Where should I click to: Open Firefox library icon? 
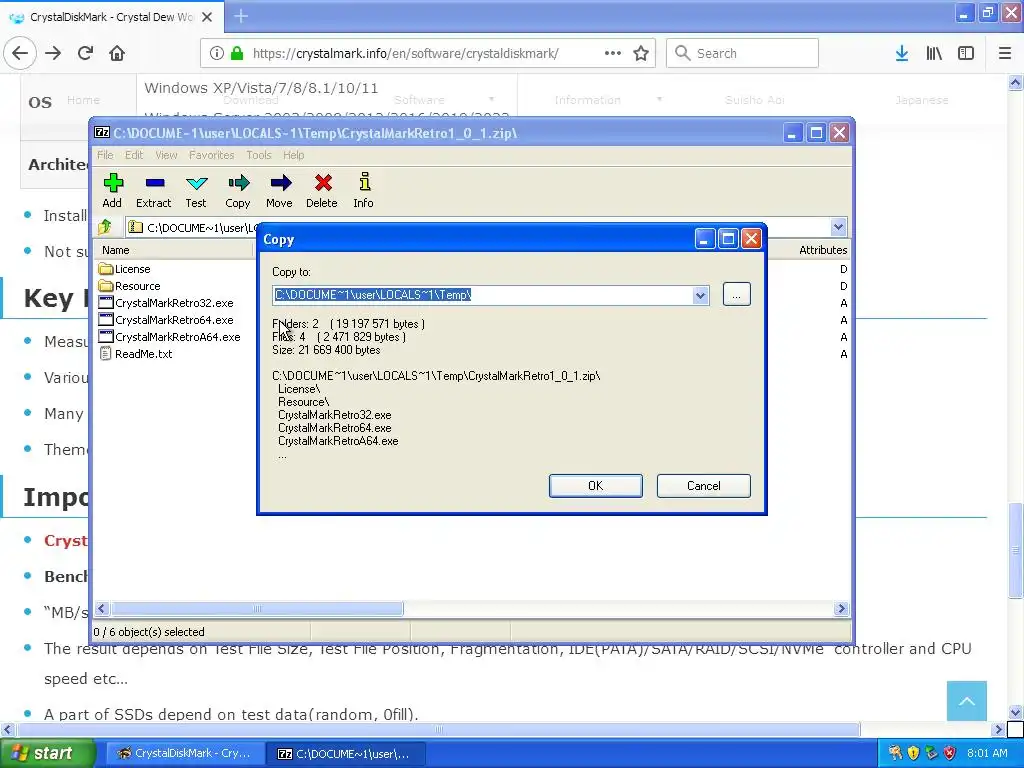[934, 53]
